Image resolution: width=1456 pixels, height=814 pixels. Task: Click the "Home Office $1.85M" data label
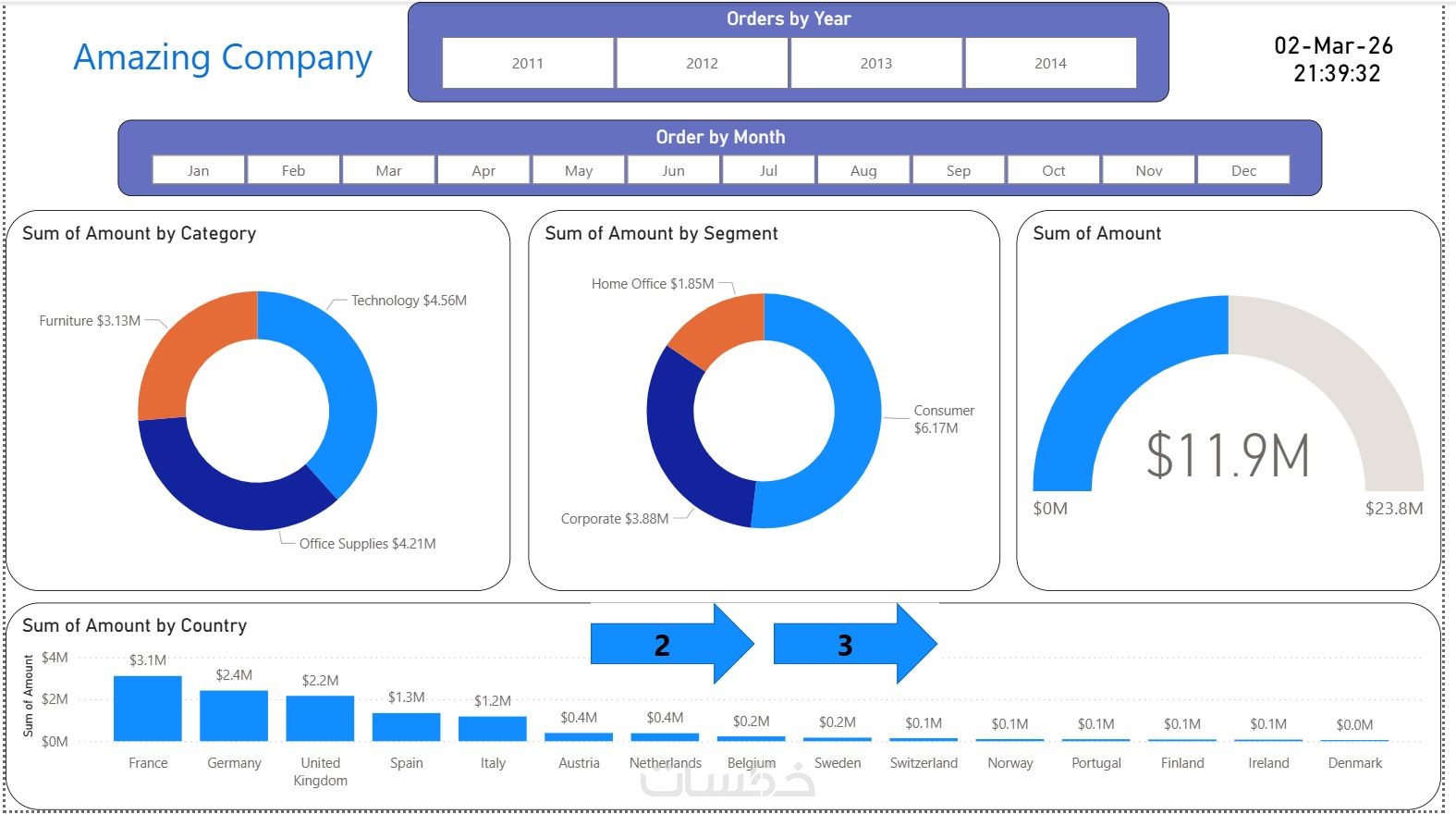point(653,284)
